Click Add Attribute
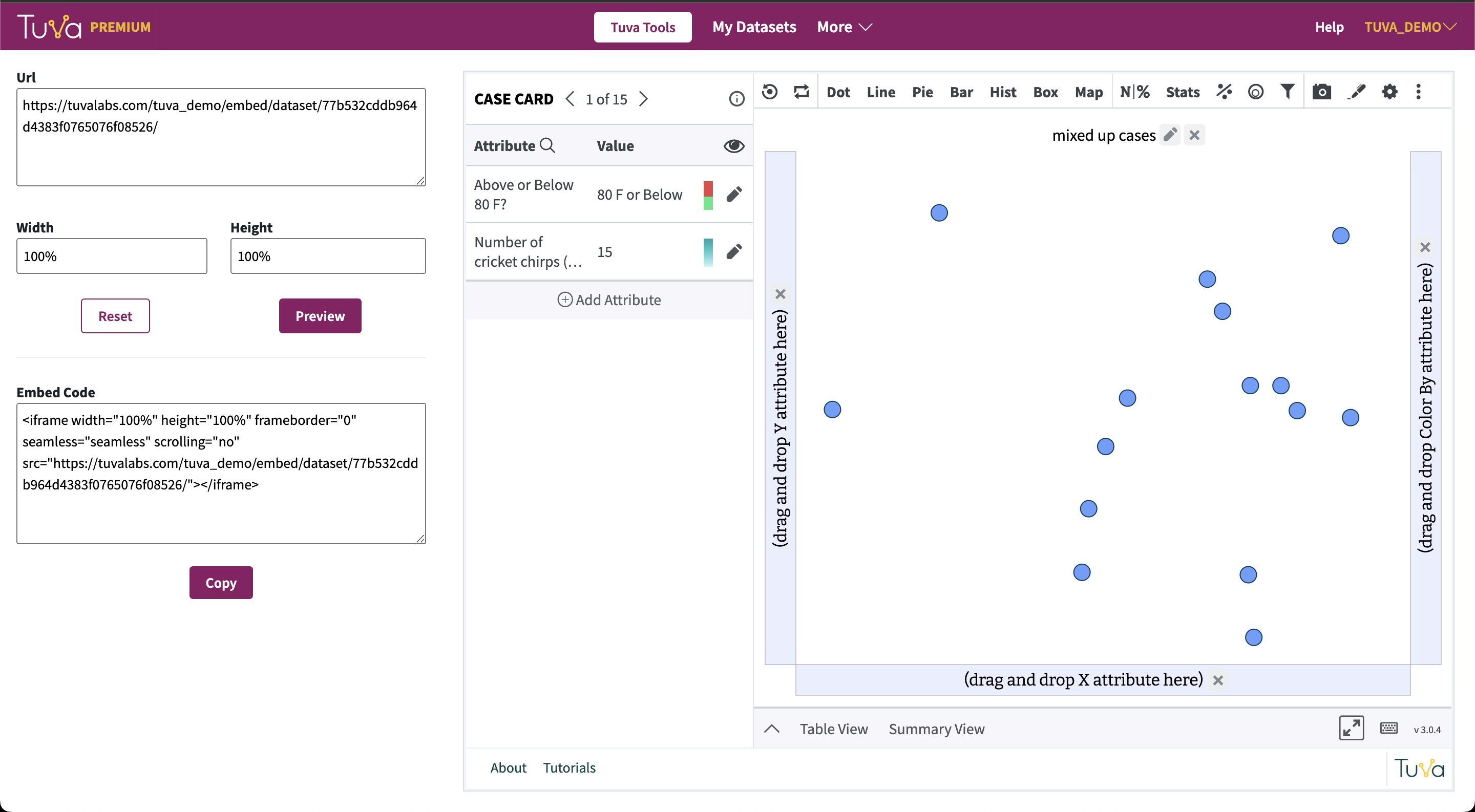The width and height of the screenshot is (1475, 812). pyautogui.click(x=609, y=300)
